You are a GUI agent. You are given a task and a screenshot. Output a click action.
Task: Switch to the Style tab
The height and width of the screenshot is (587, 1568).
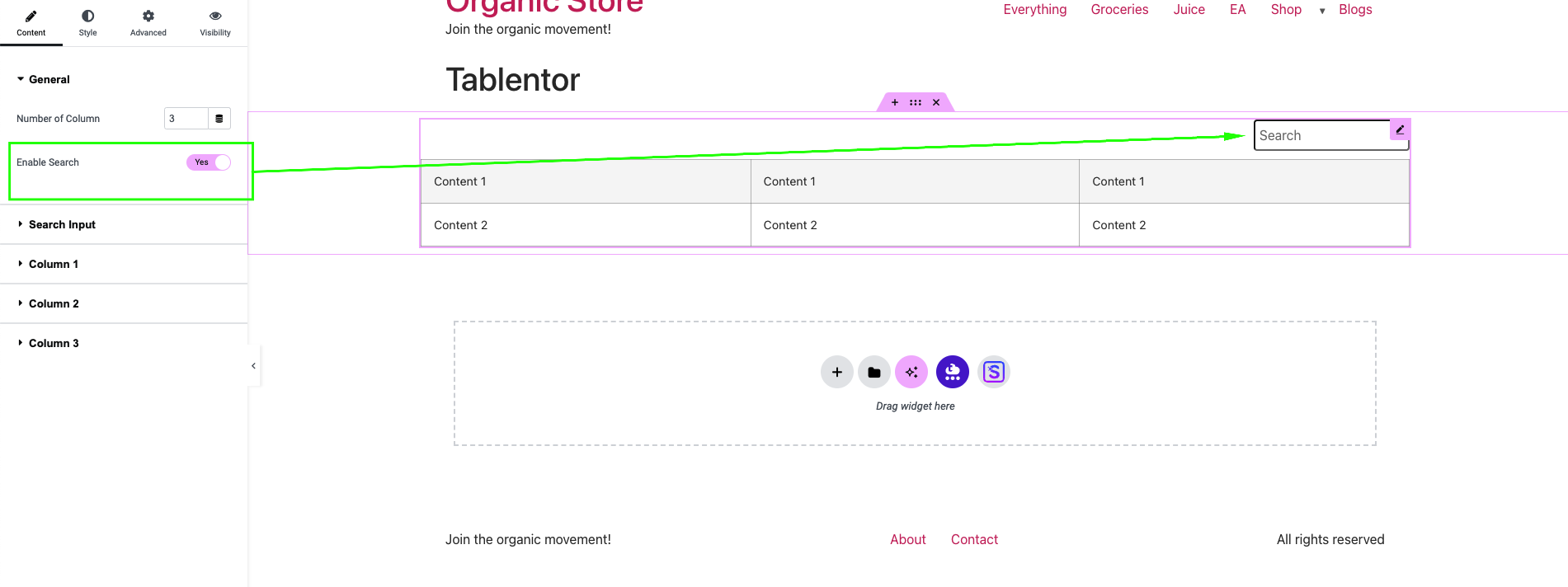point(88,22)
